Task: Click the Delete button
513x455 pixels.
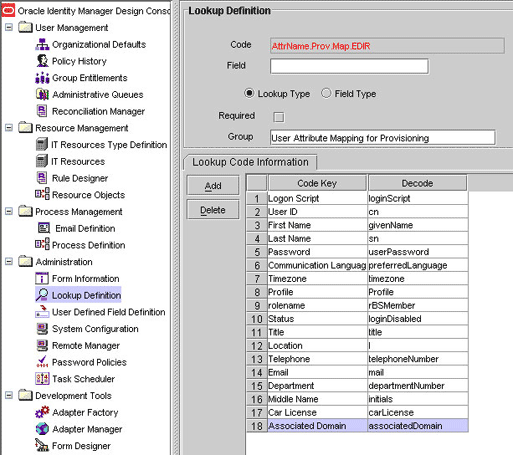Action: coord(213,210)
